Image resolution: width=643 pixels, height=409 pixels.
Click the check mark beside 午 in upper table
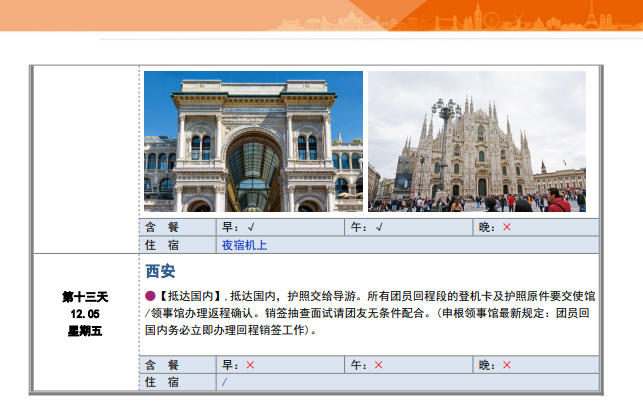point(379,227)
